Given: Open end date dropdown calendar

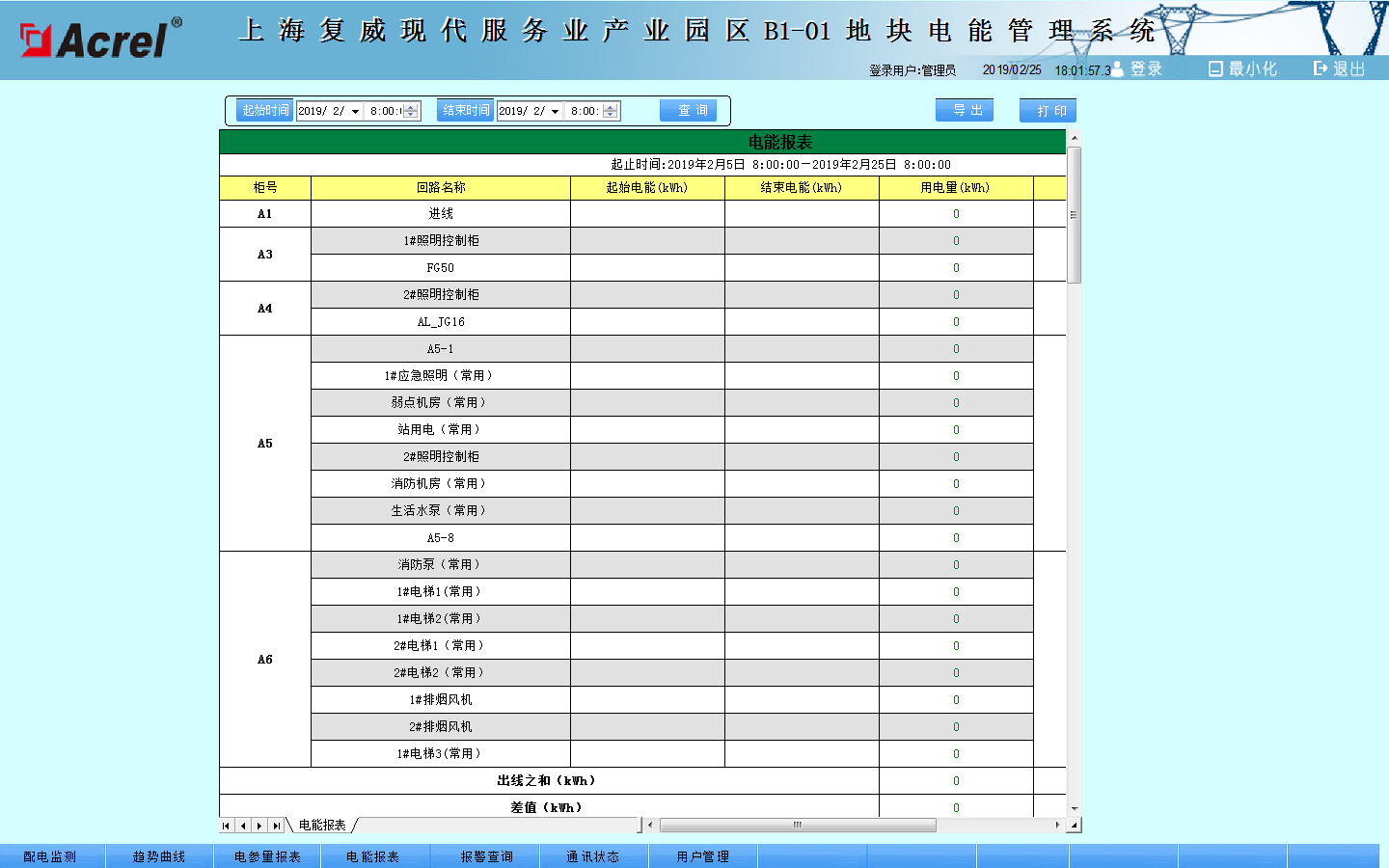Looking at the screenshot, I should [x=555, y=111].
